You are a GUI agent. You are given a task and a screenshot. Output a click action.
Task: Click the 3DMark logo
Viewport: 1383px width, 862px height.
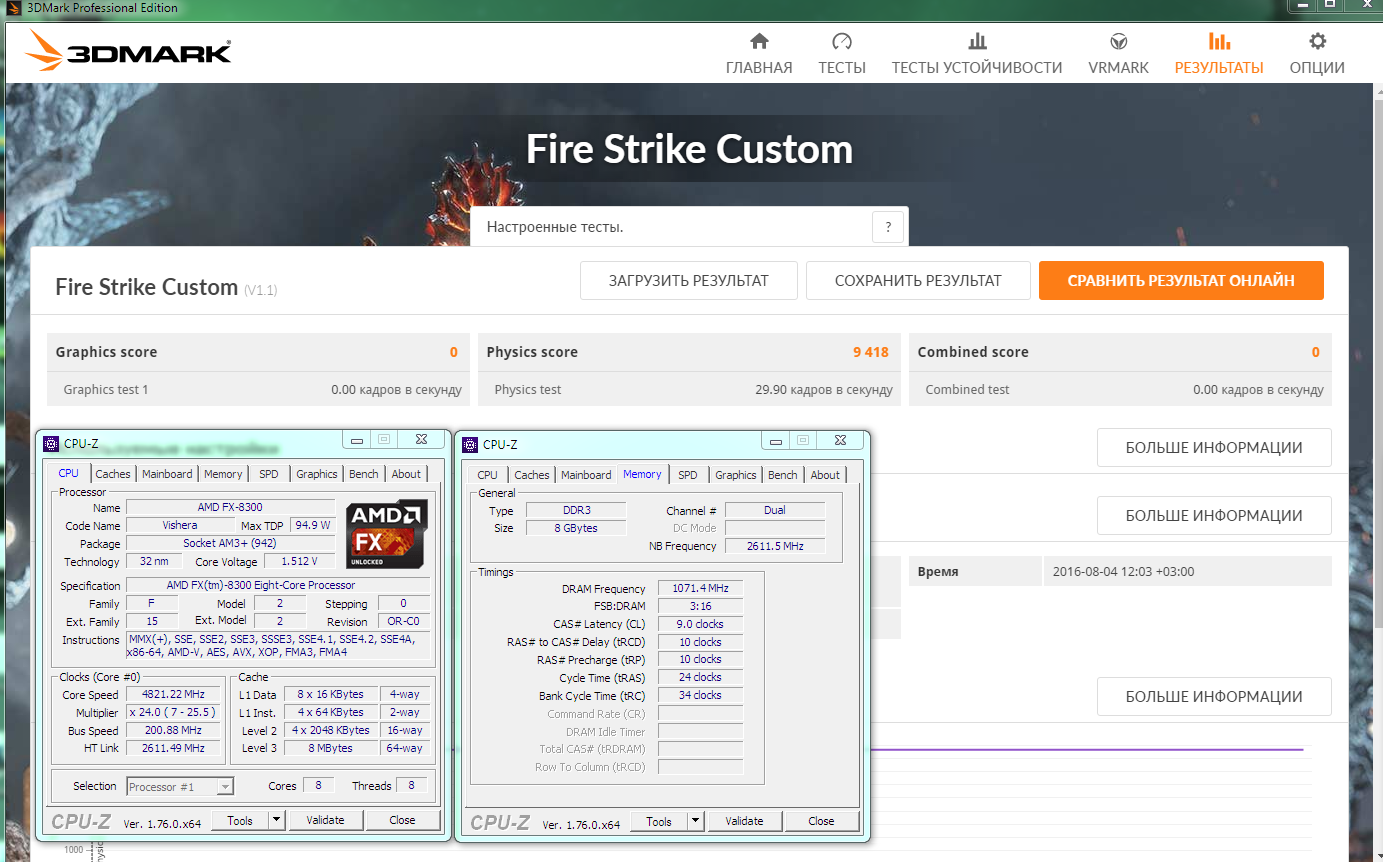point(129,50)
